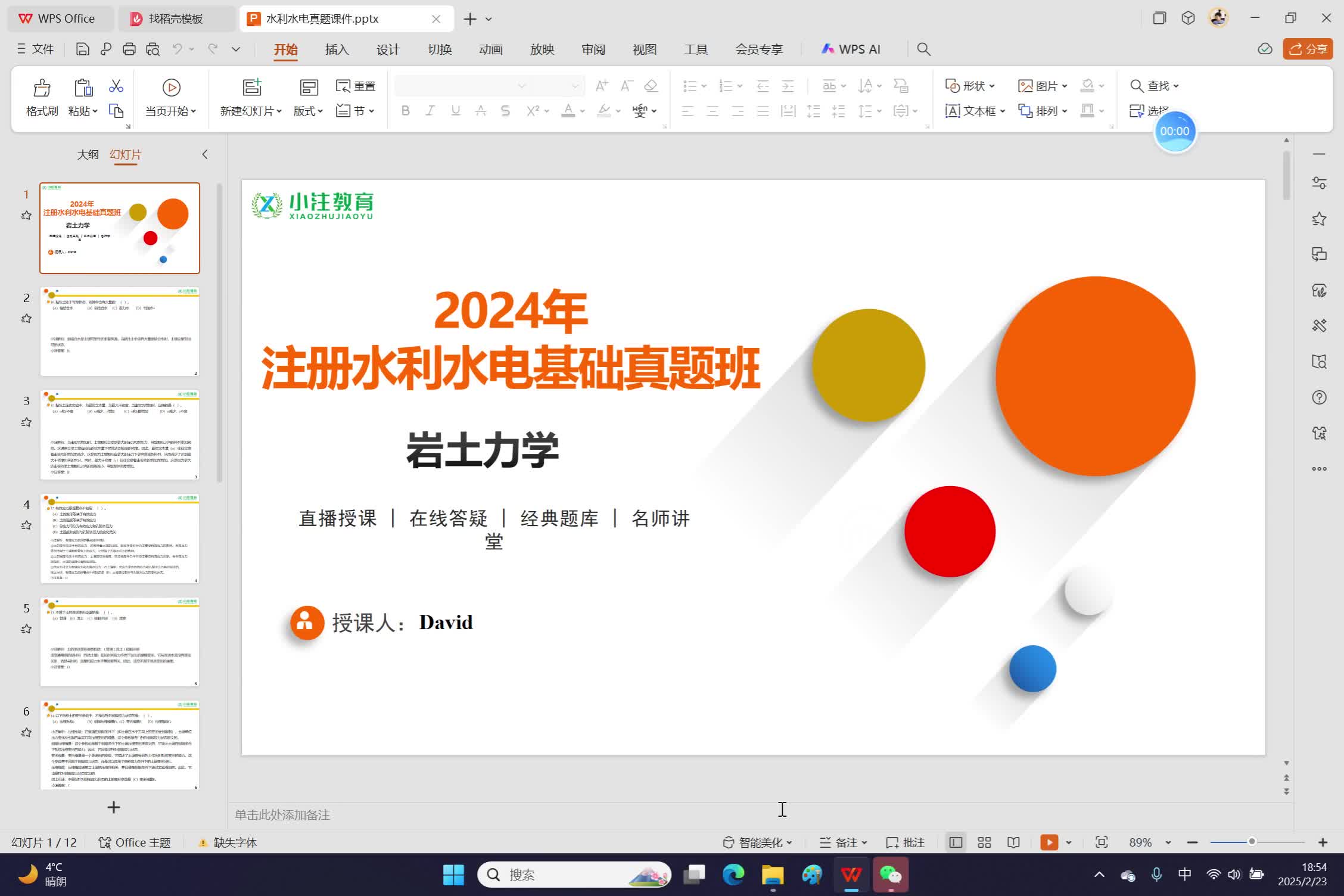1344x896 pixels.
Task: Open reading view from status bar
Action: click(1013, 842)
